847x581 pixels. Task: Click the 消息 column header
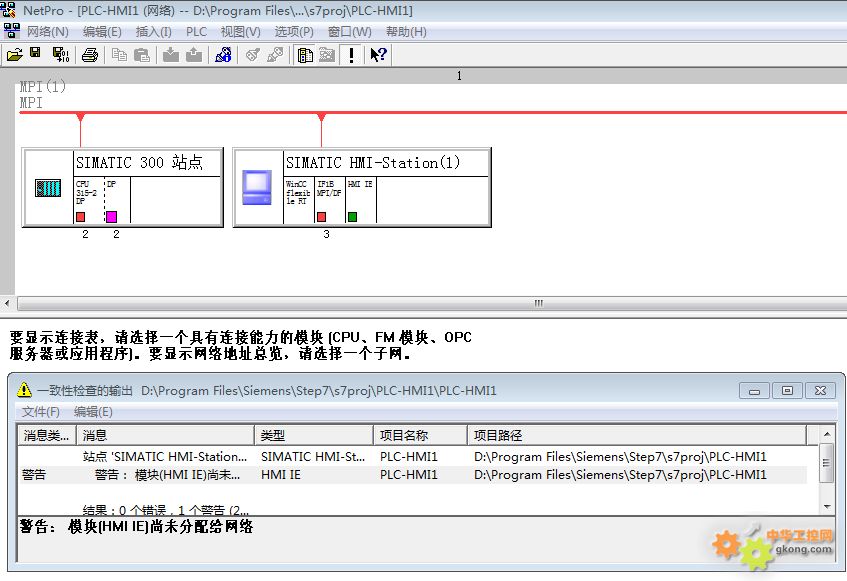pyautogui.click(x=165, y=435)
